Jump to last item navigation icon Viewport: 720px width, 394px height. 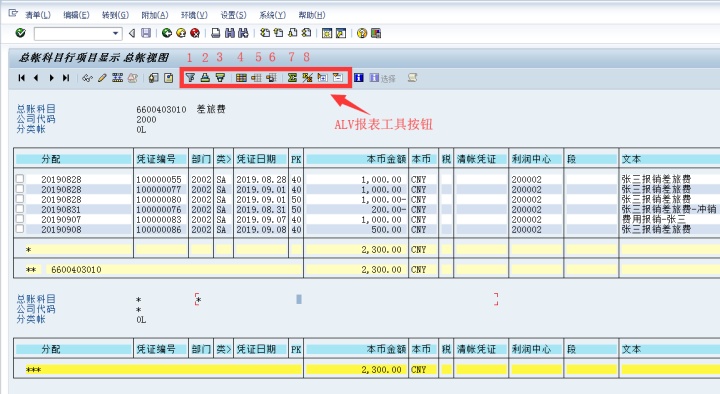click(66, 78)
